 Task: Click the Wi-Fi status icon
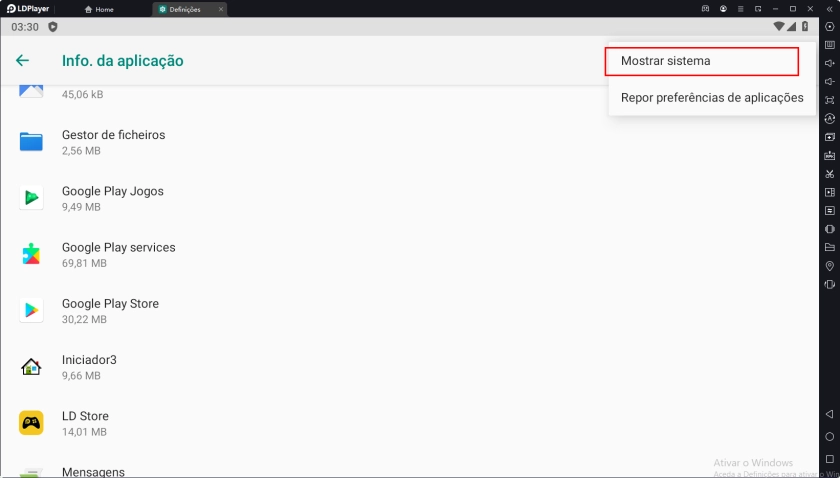tap(779, 26)
